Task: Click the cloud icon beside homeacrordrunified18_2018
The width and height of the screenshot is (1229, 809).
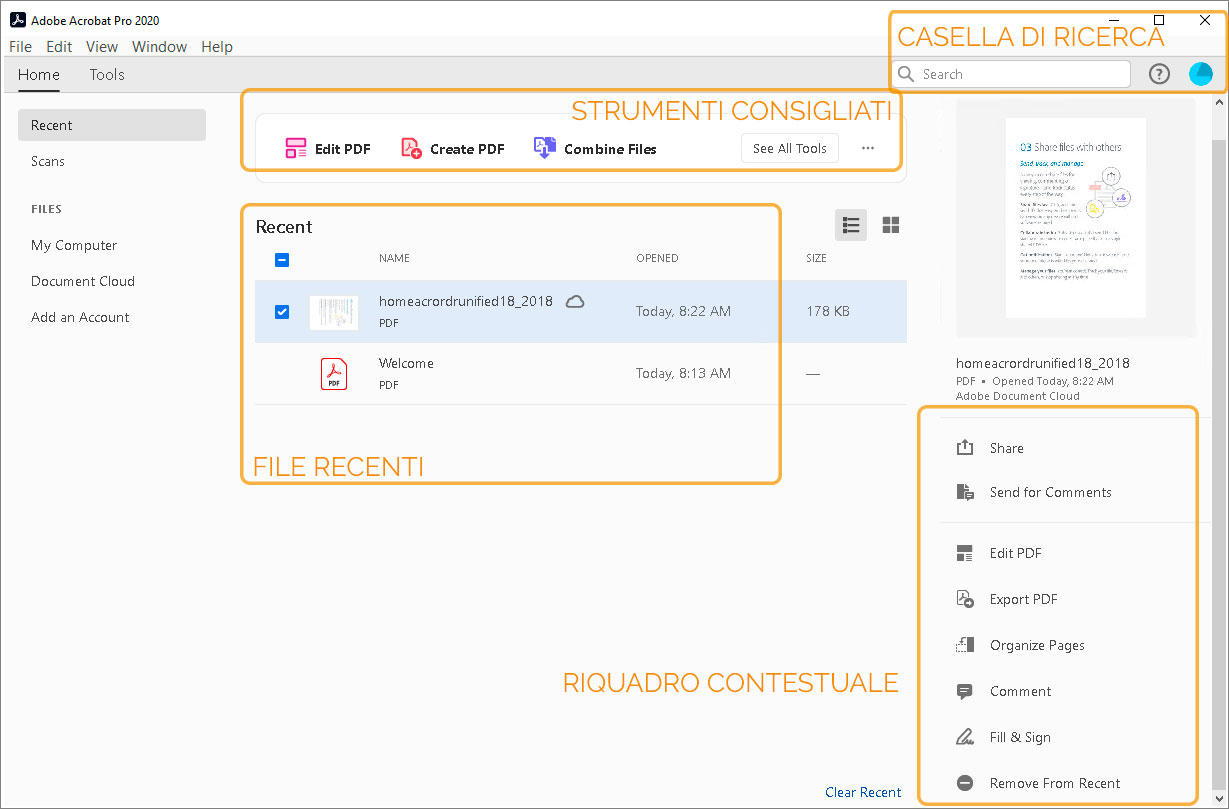Action: tap(575, 301)
